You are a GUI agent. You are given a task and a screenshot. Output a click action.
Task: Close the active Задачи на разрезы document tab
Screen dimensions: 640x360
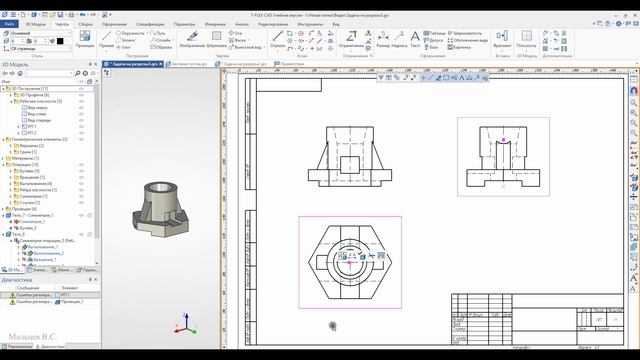coord(161,64)
